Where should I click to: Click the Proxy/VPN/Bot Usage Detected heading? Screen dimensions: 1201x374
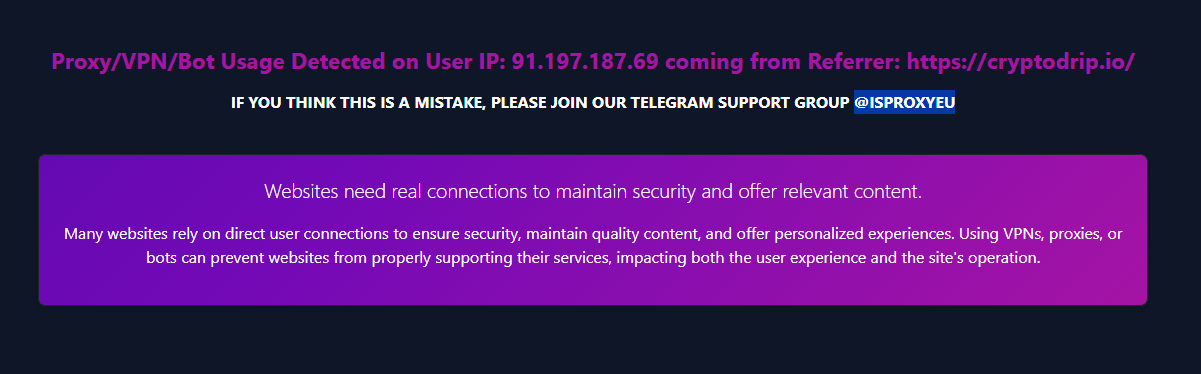[593, 61]
